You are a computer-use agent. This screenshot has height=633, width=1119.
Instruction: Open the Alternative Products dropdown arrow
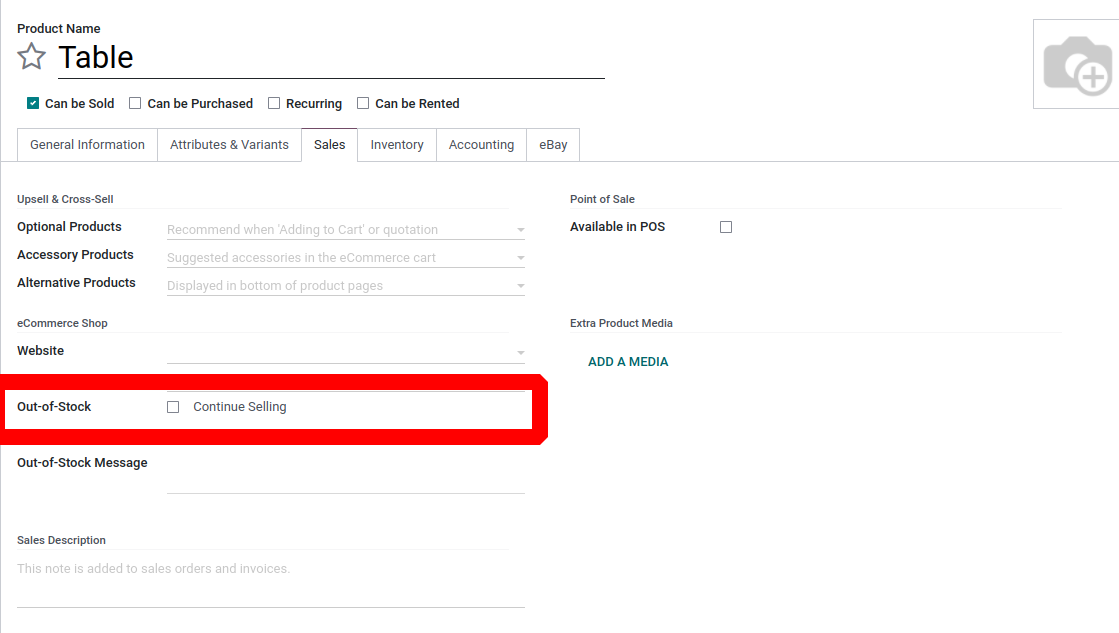(x=520, y=285)
